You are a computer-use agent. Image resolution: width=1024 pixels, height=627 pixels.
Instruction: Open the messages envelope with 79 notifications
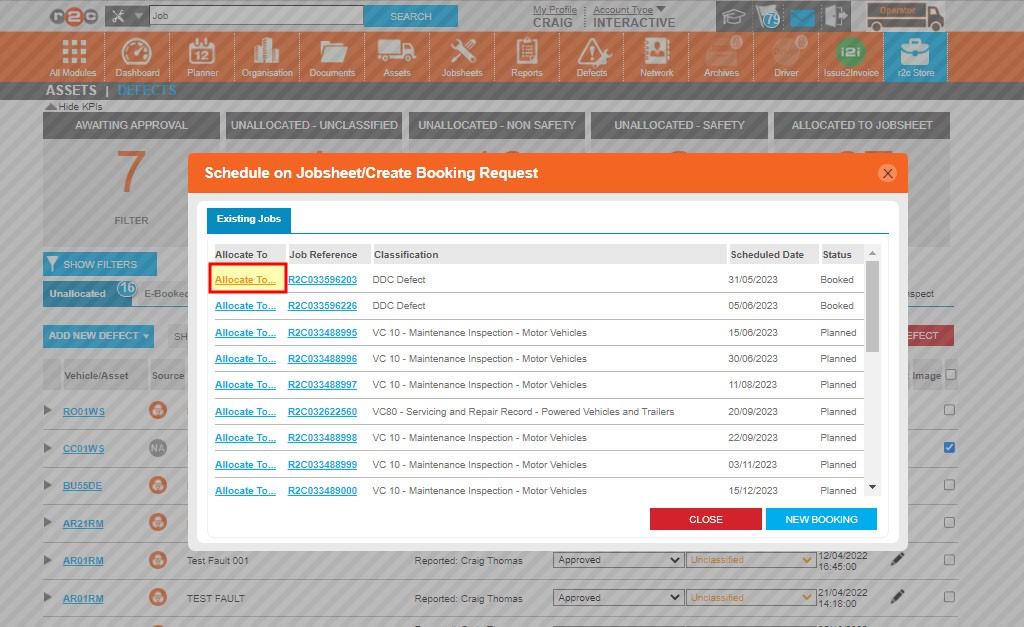coord(801,16)
